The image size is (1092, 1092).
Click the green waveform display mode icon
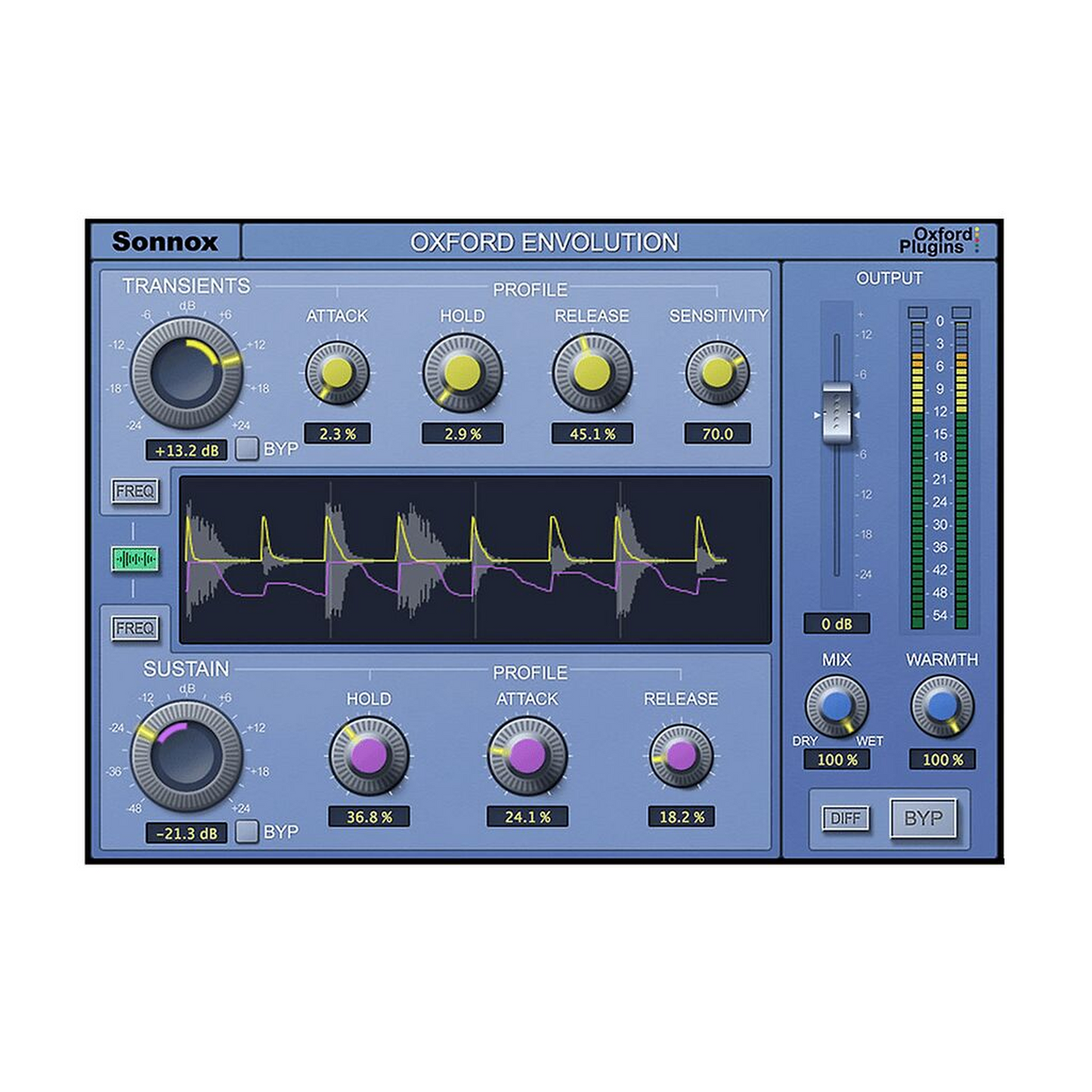point(135,557)
